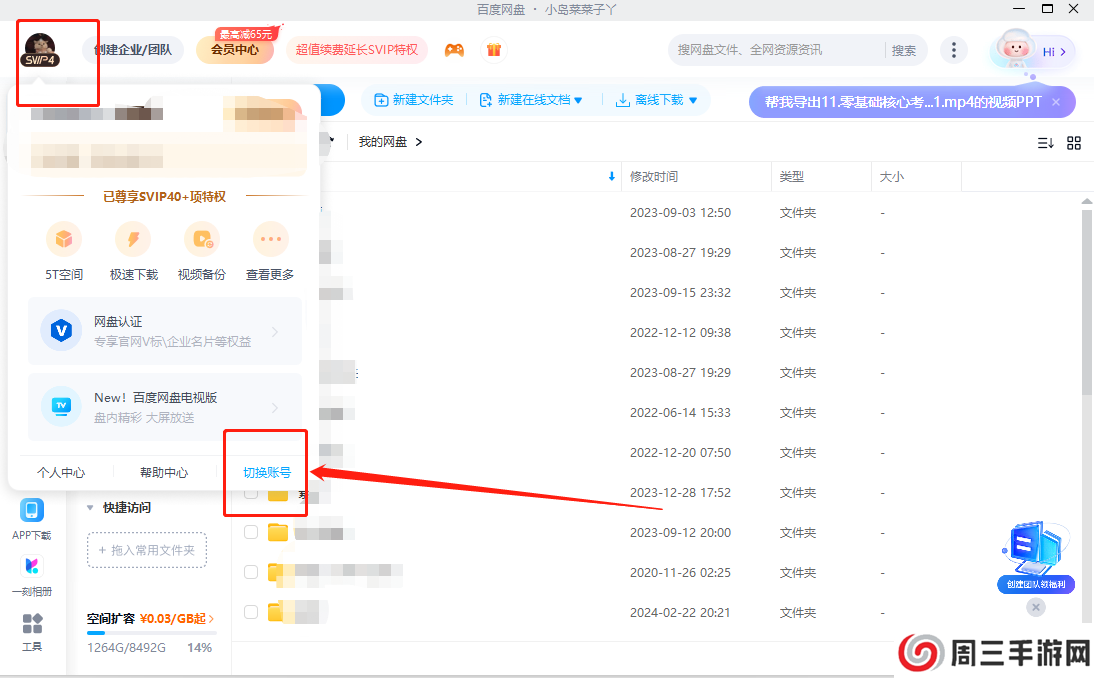Check the folder modified 2023-09-12 20:00

click(x=251, y=532)
